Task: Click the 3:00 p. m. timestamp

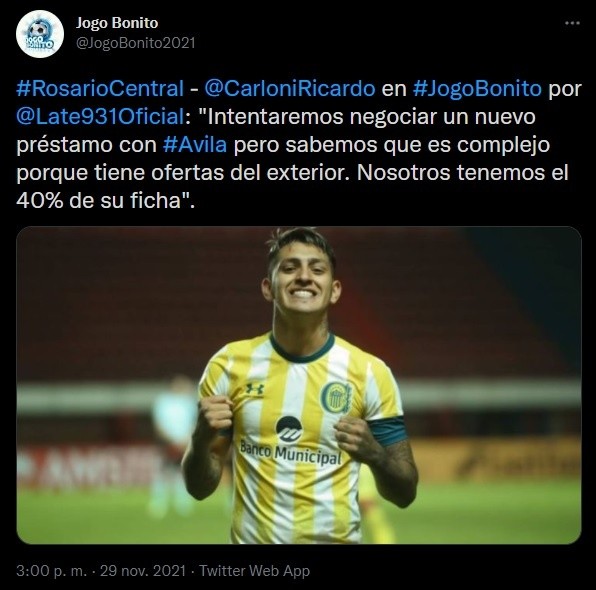Action: [x=52, y=571]
